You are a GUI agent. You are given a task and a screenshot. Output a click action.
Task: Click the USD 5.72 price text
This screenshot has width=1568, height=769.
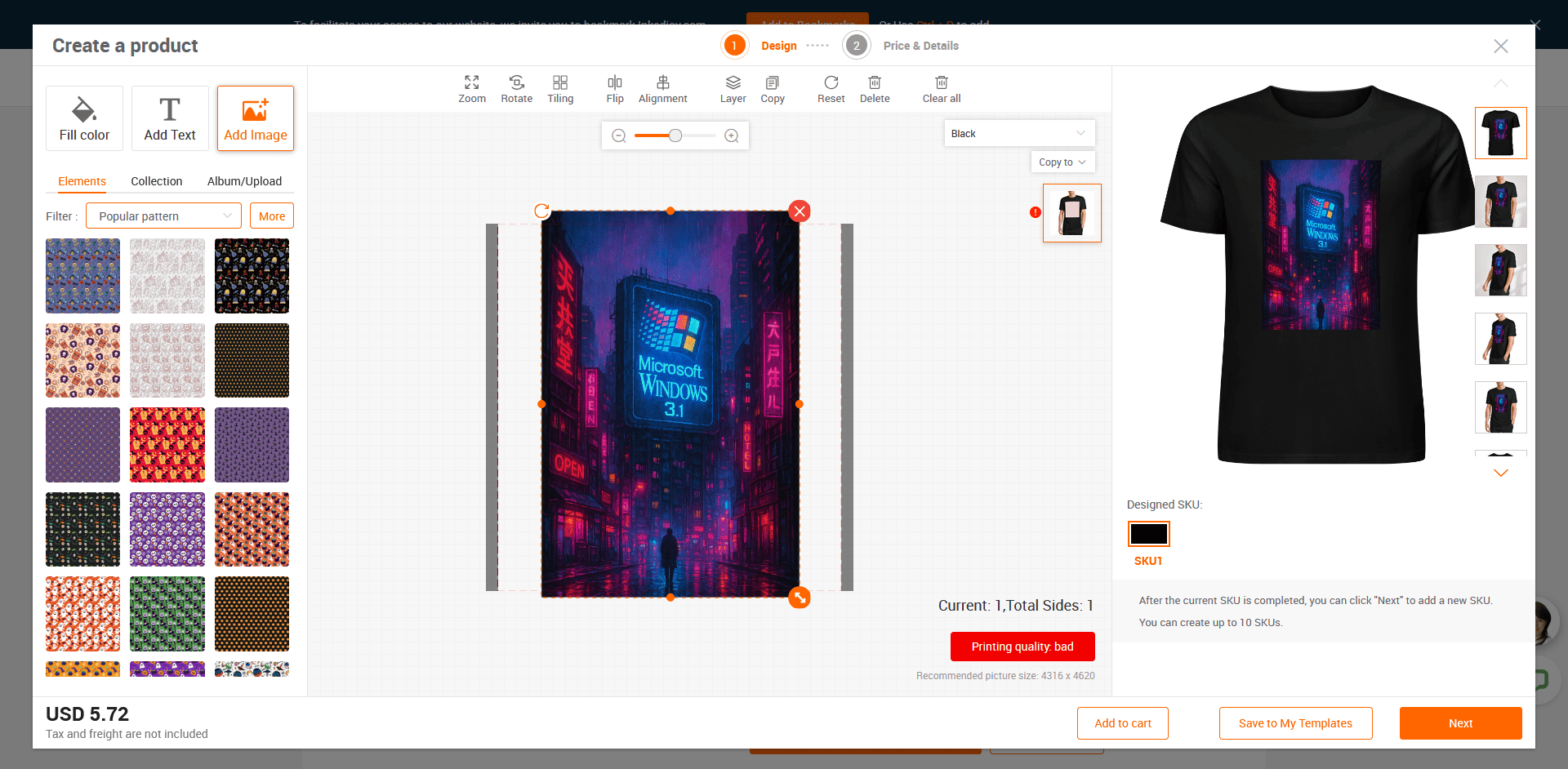click(87, 714)
